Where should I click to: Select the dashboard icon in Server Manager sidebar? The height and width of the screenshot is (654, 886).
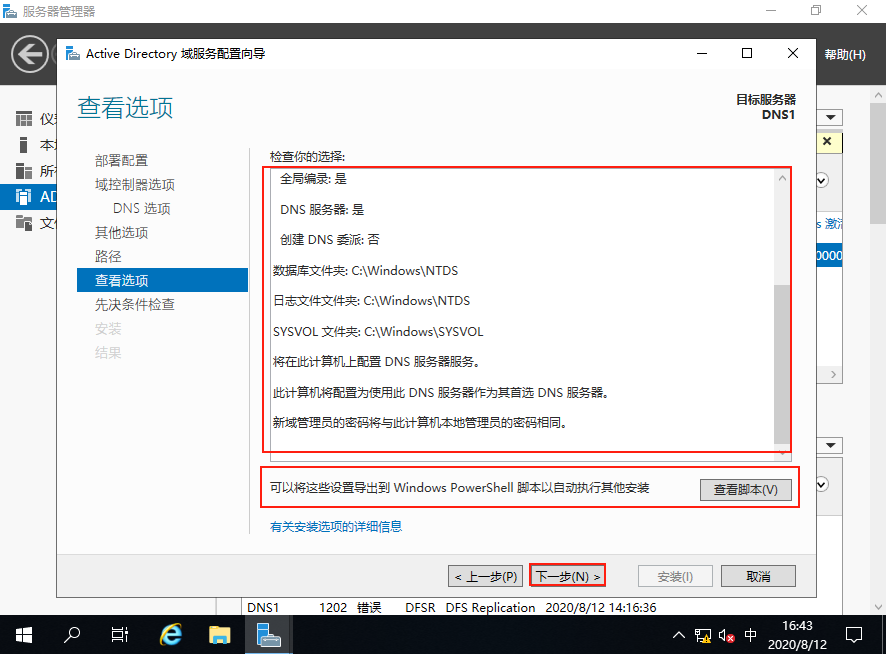pos(24,119)
